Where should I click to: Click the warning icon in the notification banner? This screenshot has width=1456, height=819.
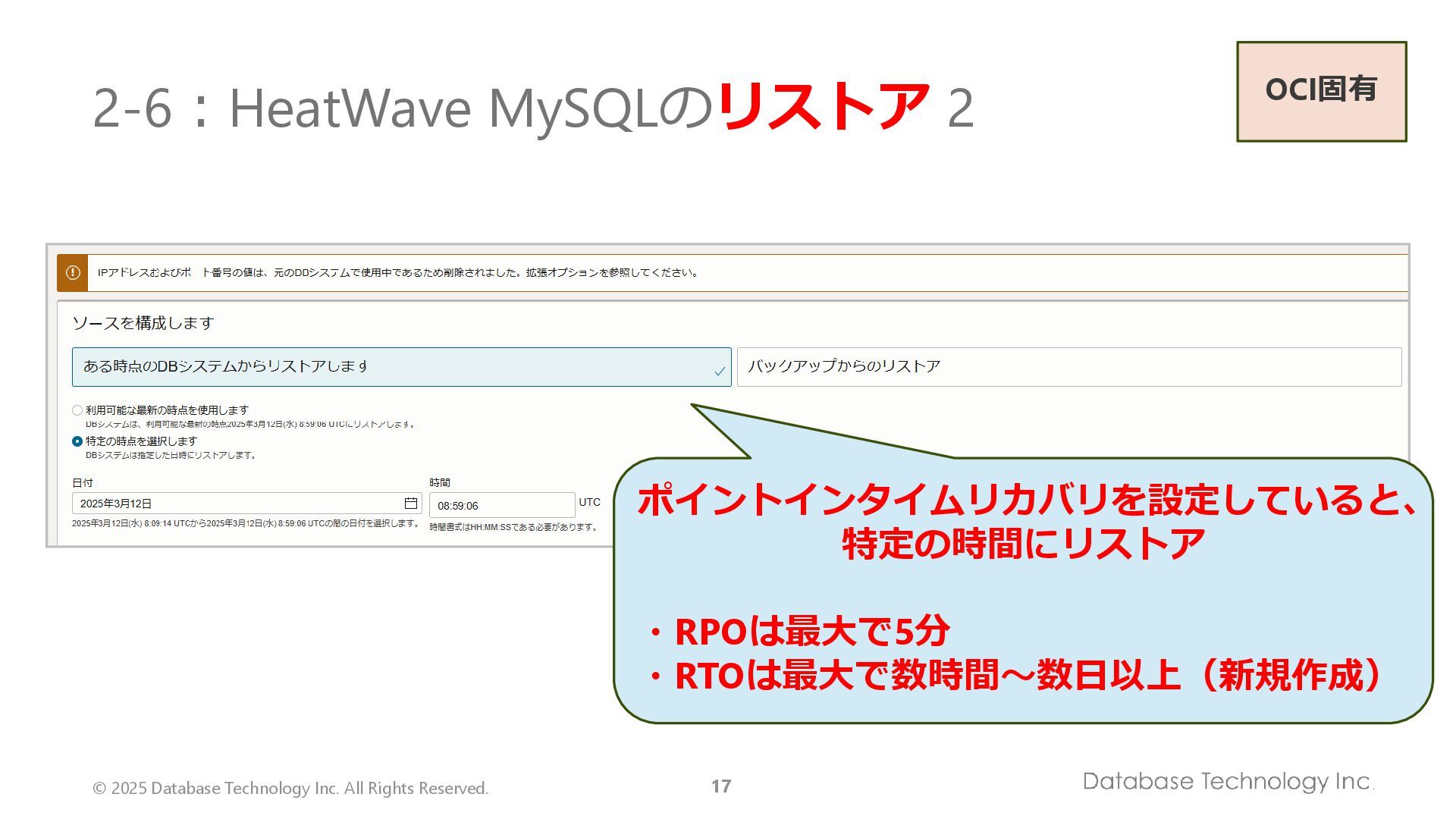coord(73,272)
